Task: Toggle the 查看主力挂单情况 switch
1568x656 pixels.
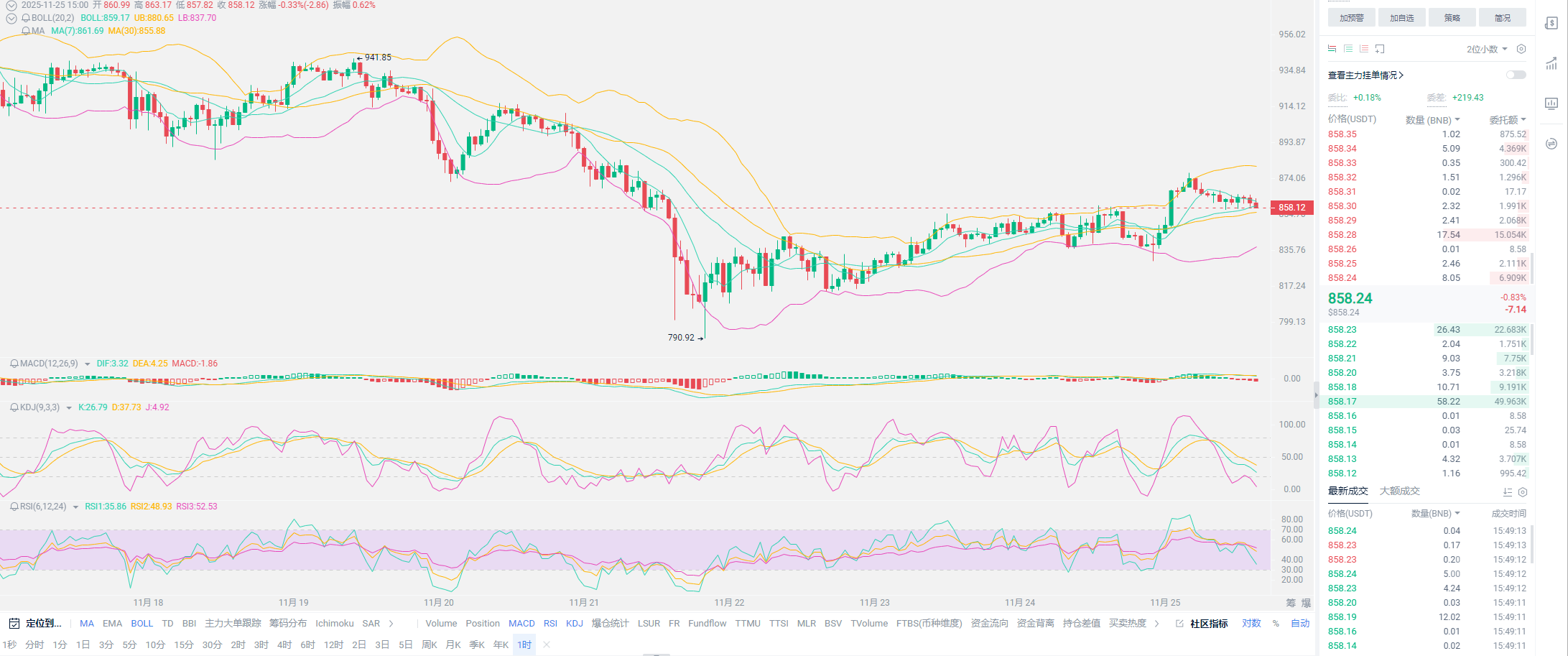Action: (1516, 75)
